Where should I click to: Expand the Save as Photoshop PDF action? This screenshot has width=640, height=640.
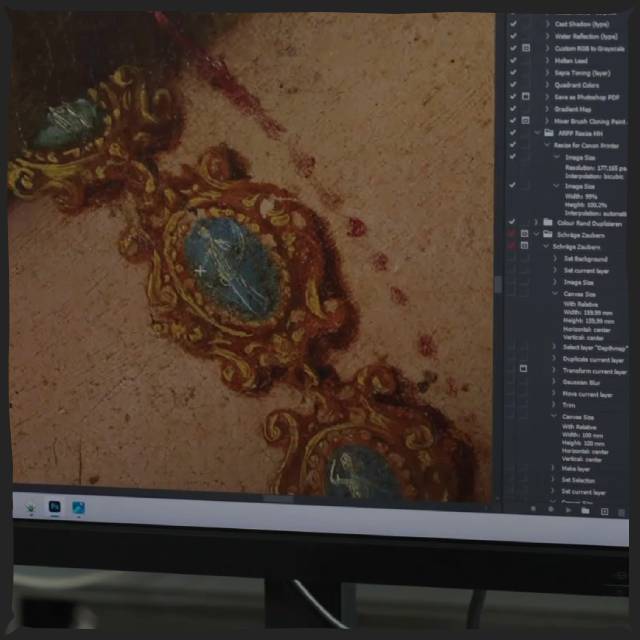547,97
